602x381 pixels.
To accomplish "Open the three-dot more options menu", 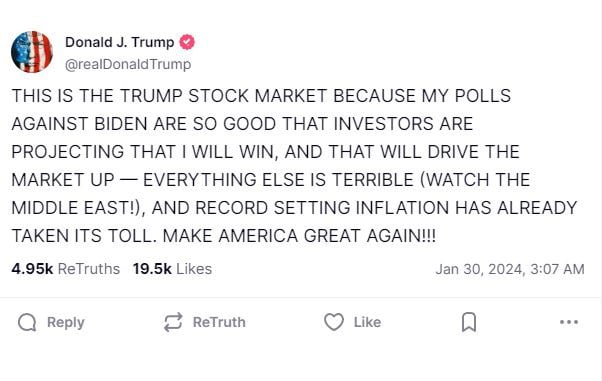I will click(569, 322).
